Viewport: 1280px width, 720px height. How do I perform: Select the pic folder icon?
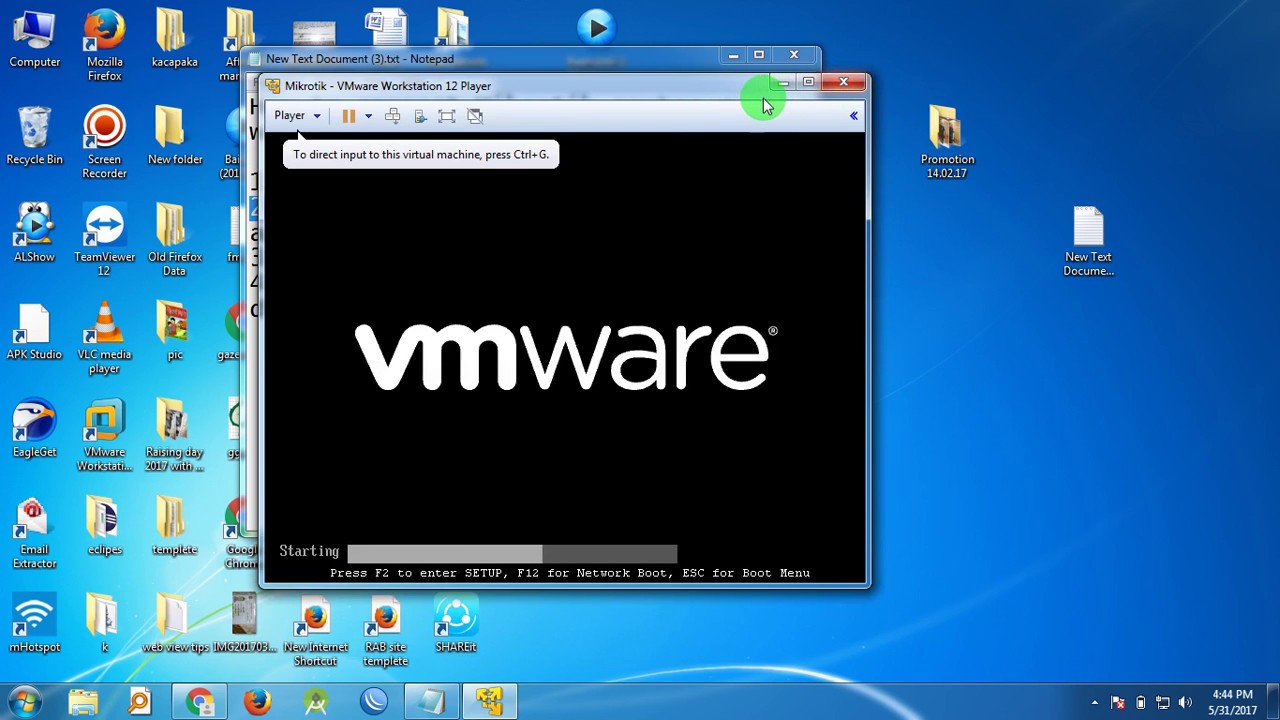click(174, 331)
